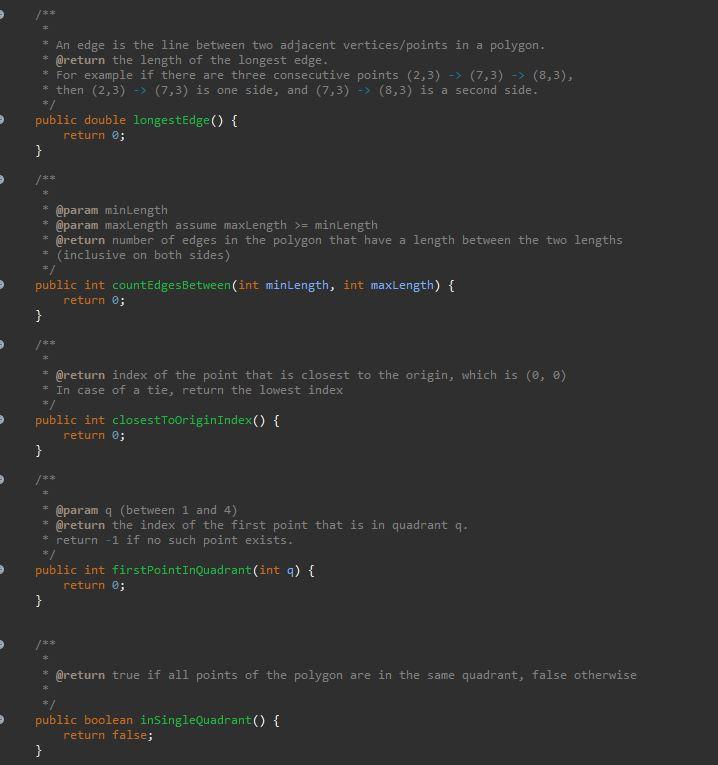Collapse the Javadoc comment above firstPointInQuadrant
Viewport: 718px width, 765px height.
click(x=1, y=479)
